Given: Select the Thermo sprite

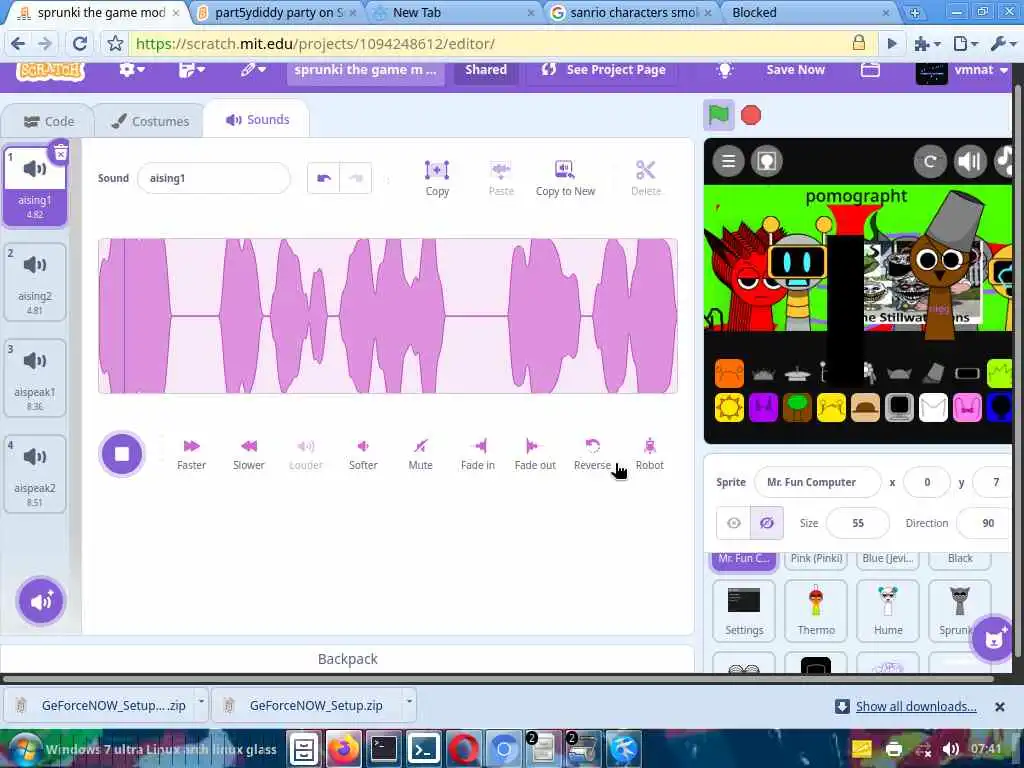Looking at the screenshot, I should coord(816,611).
